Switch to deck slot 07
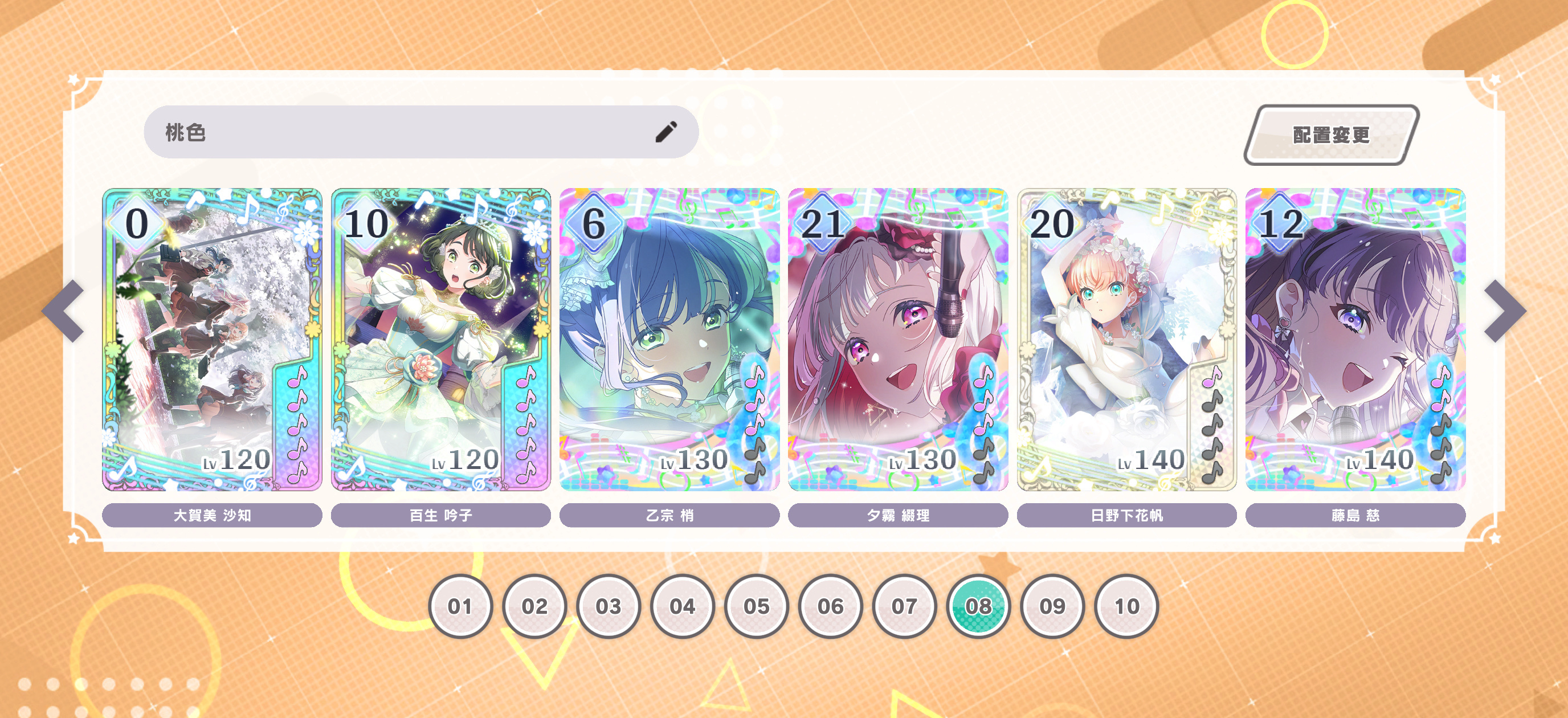 pos(905,606)
